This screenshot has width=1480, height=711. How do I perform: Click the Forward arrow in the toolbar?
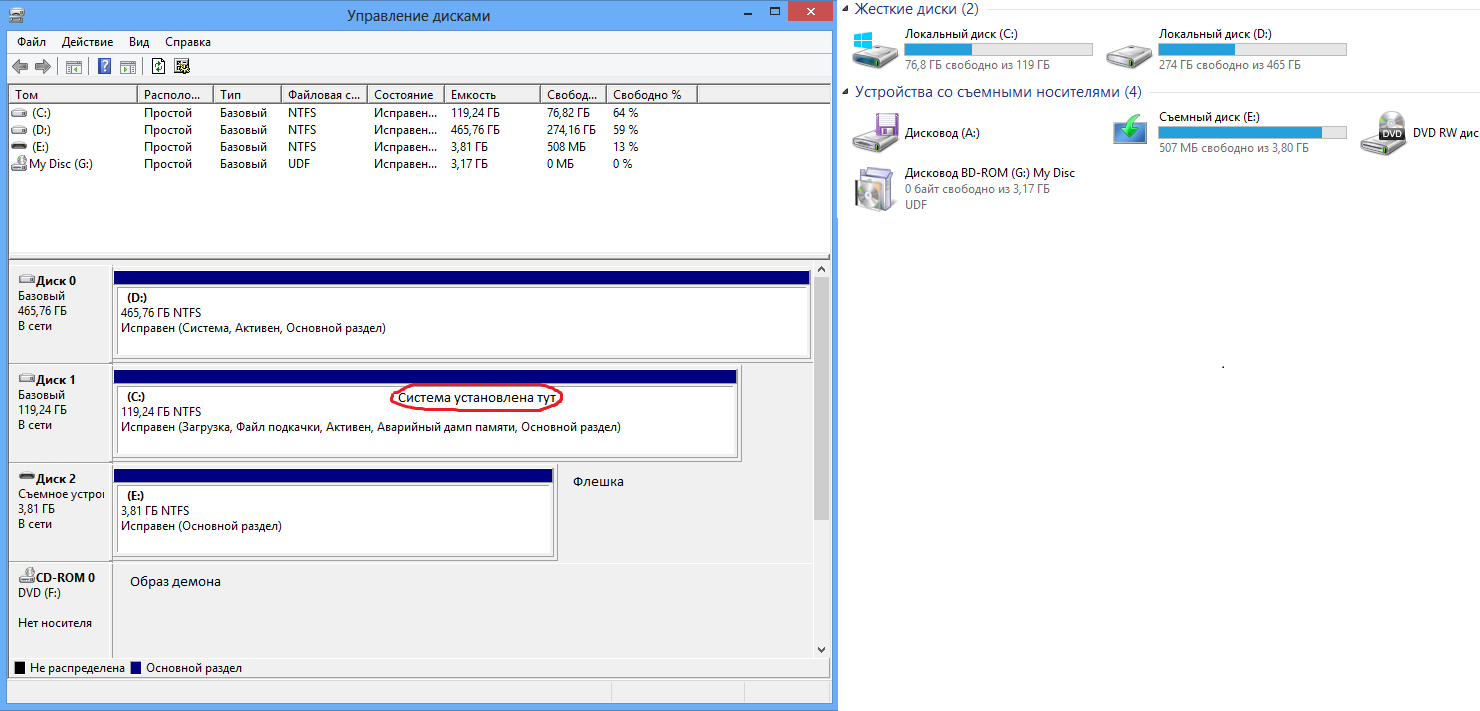[43, 67]
